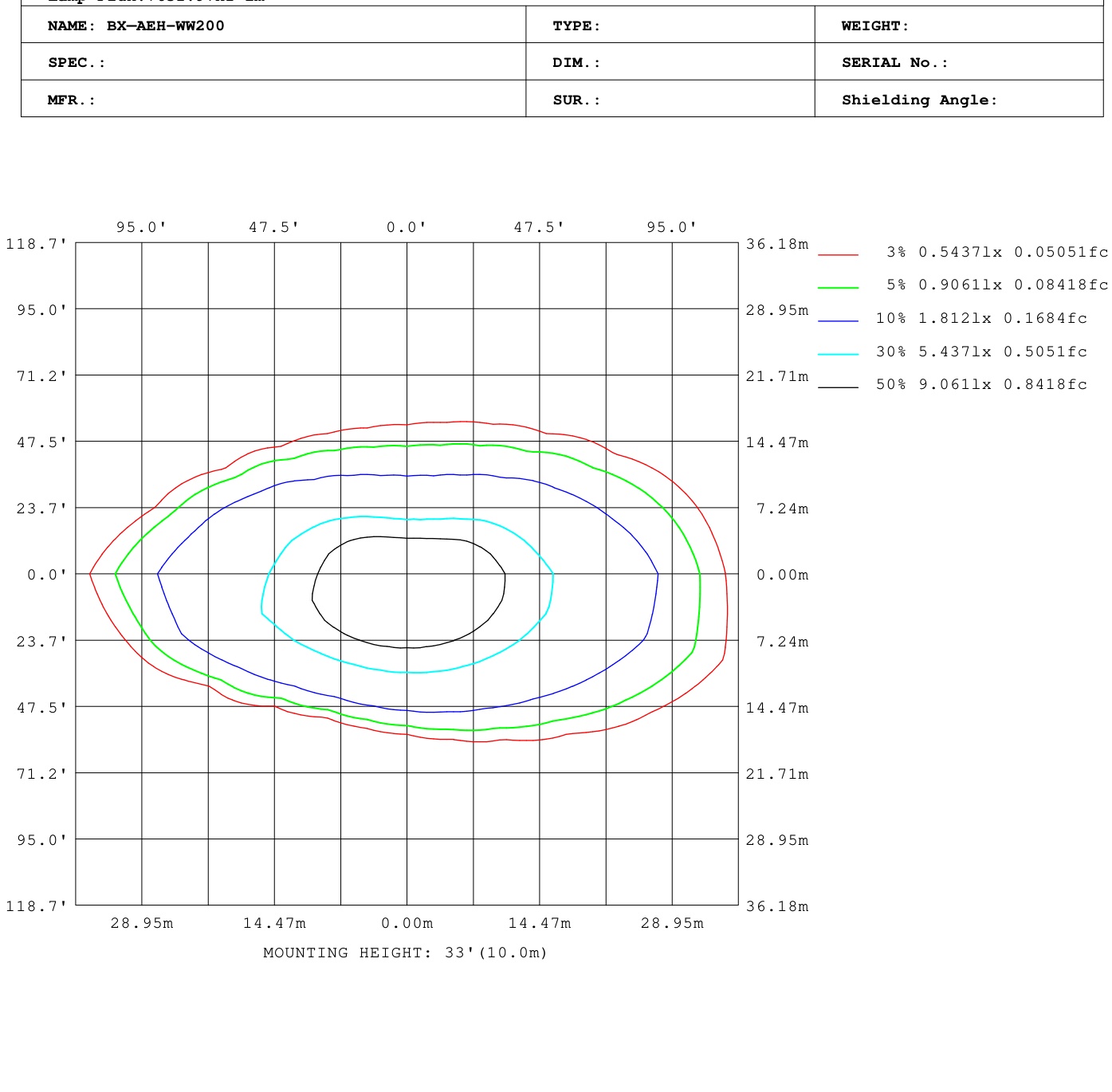
Task: Click the black 50% legend line sample
Action: pyautogui.click(x=838, y=387)
